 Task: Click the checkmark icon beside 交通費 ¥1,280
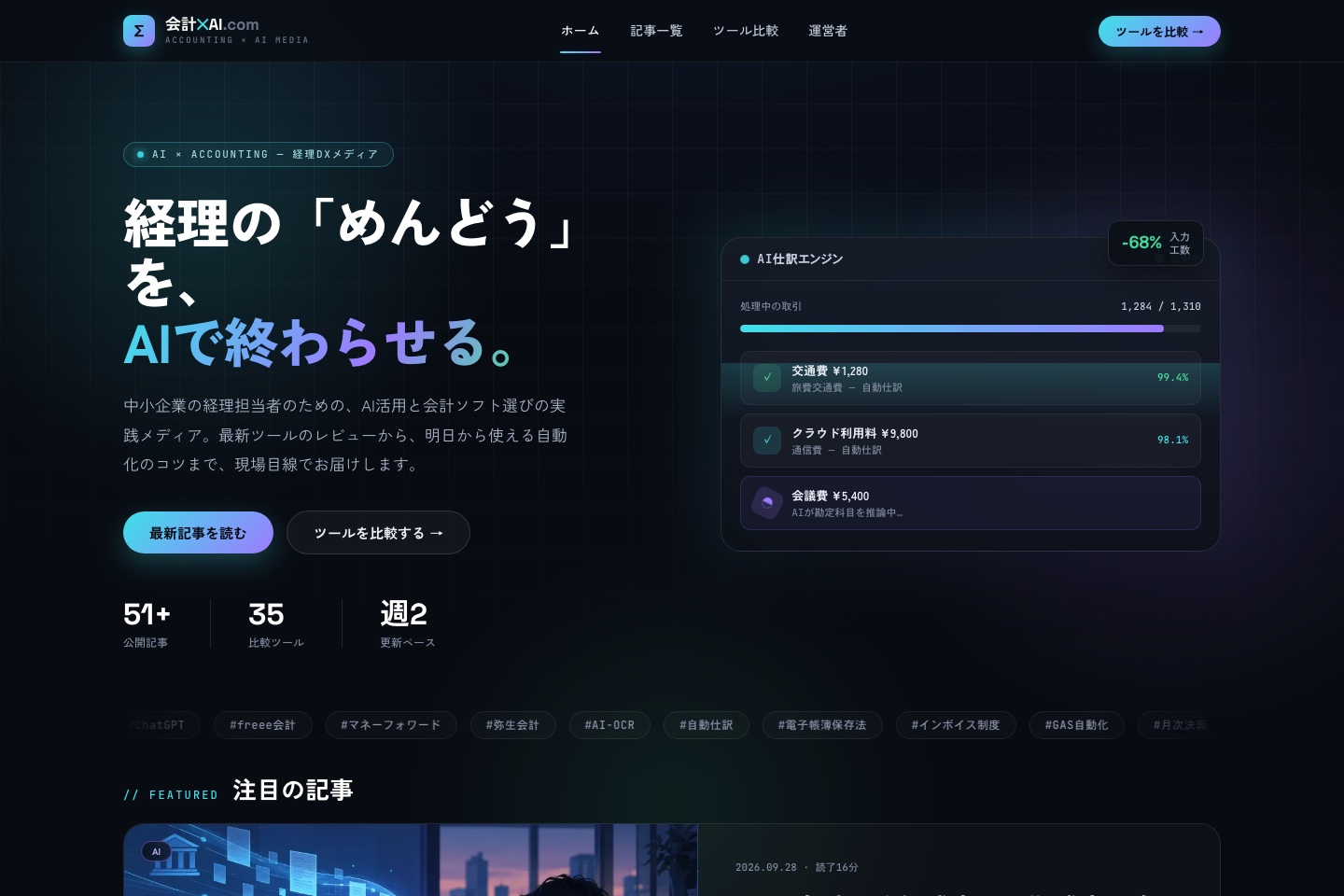pyautogui.click(x=767, y=378)
